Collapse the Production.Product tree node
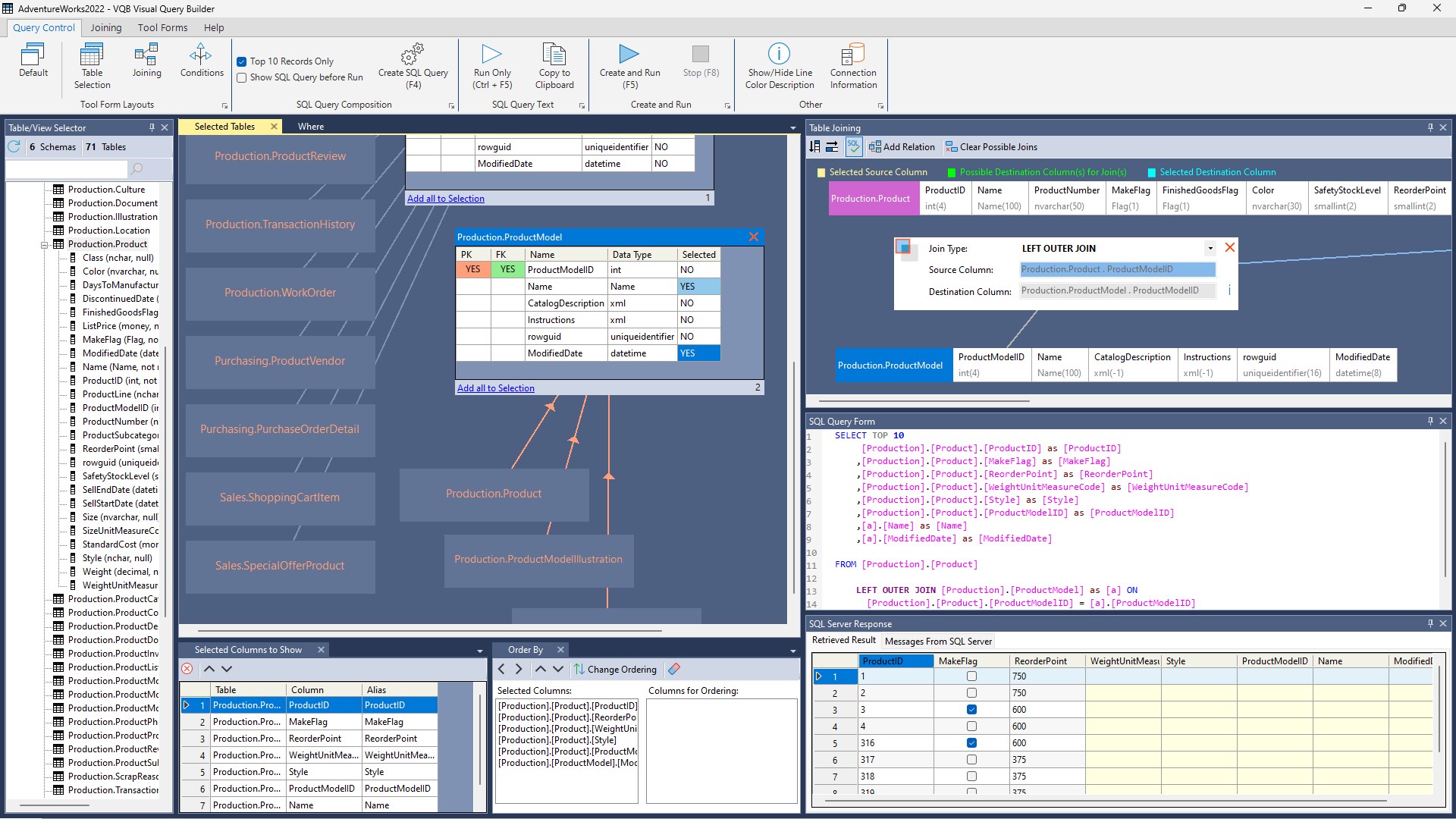 click(x=45, y=245)
